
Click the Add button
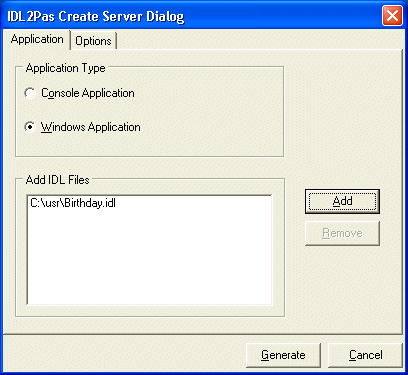tap(342, 201)
